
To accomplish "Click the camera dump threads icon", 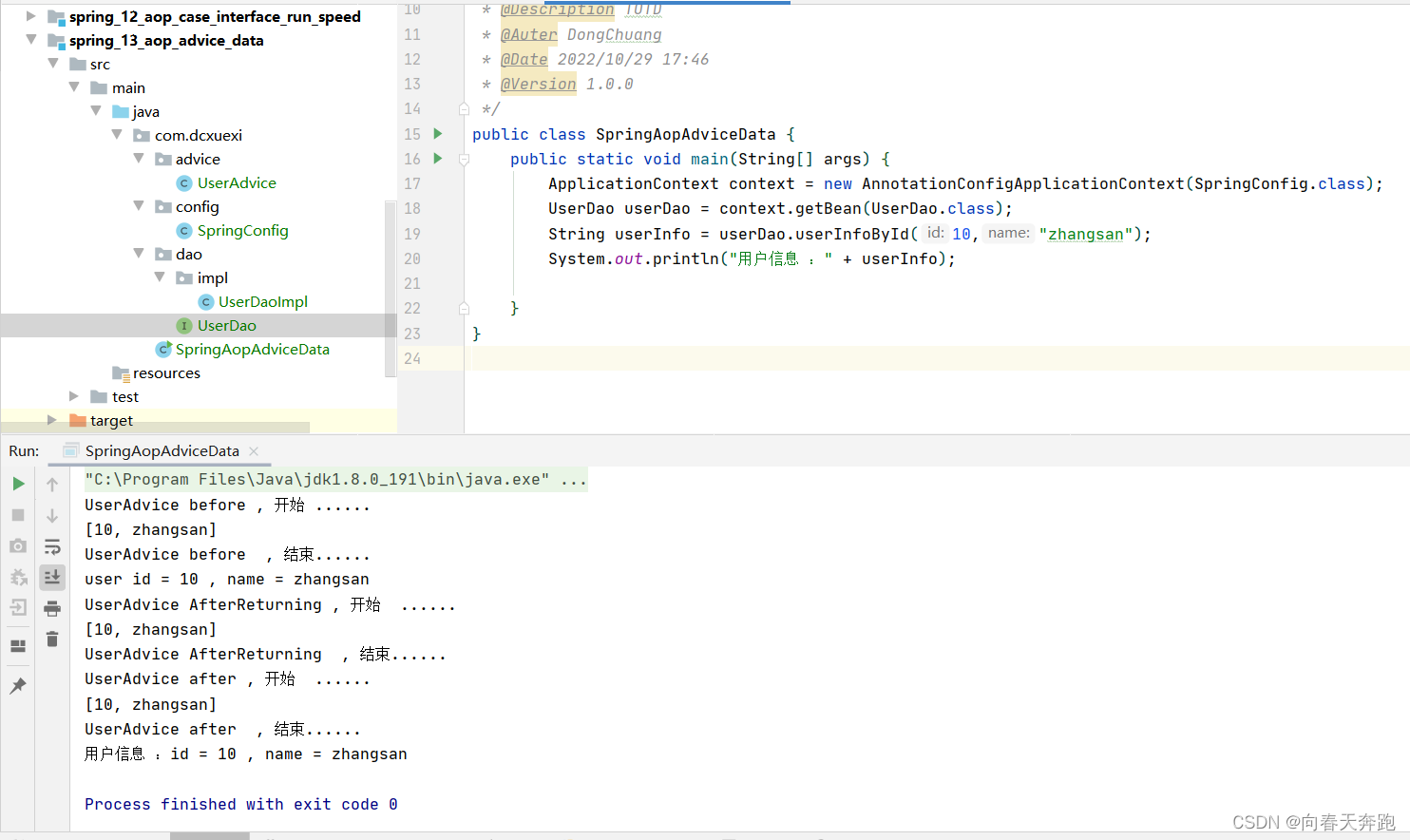I will tap(18, 546).
